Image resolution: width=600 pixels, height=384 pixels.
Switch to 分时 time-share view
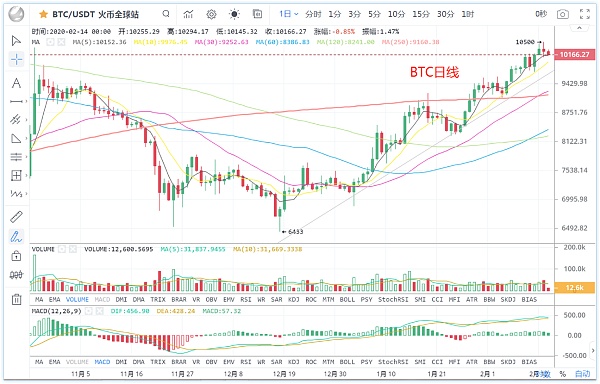click(x=313, y=15)
